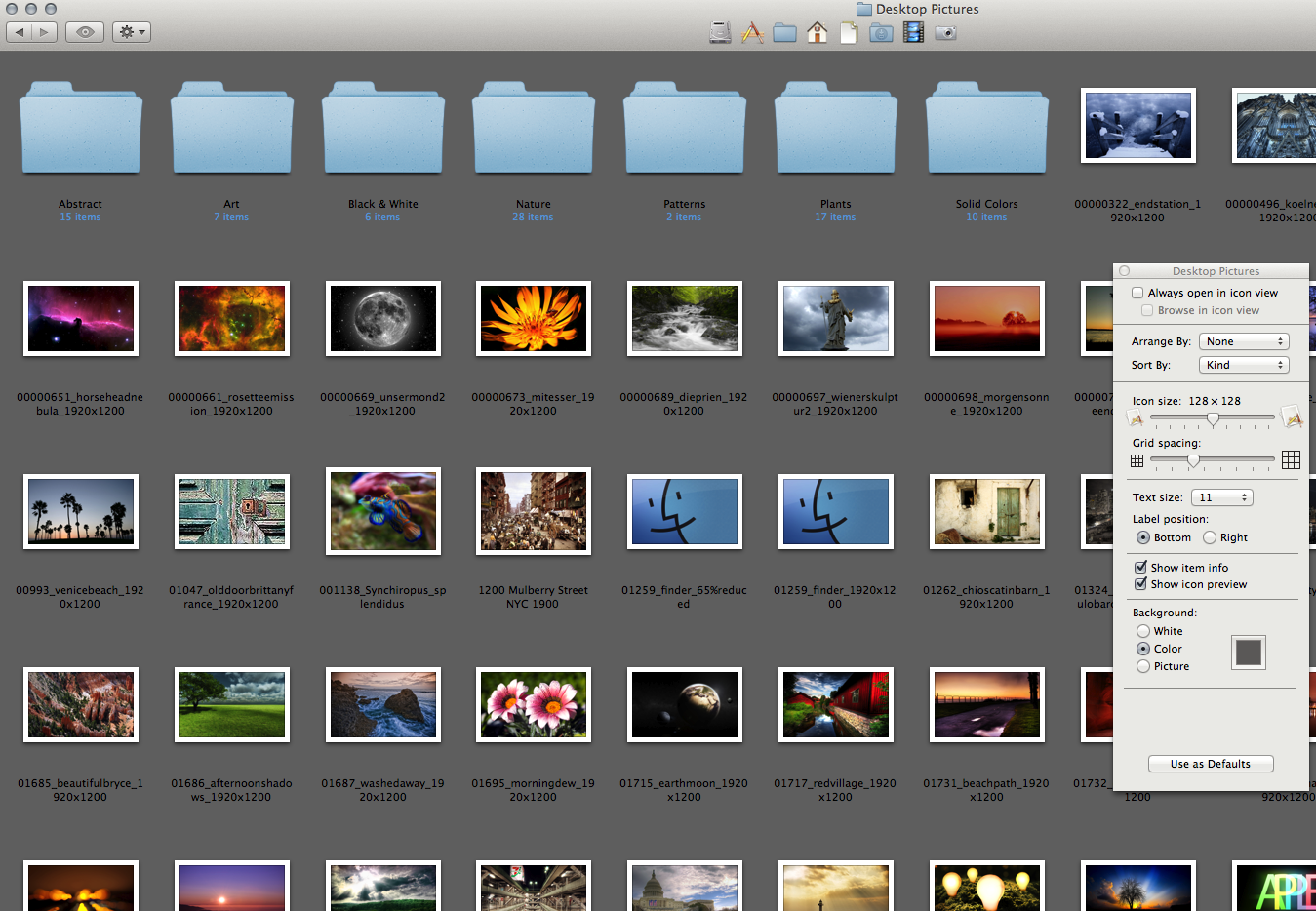Screen dimensions: 1316x911
Task: Open the Solid Colors folder
Action: click(987, 129)
